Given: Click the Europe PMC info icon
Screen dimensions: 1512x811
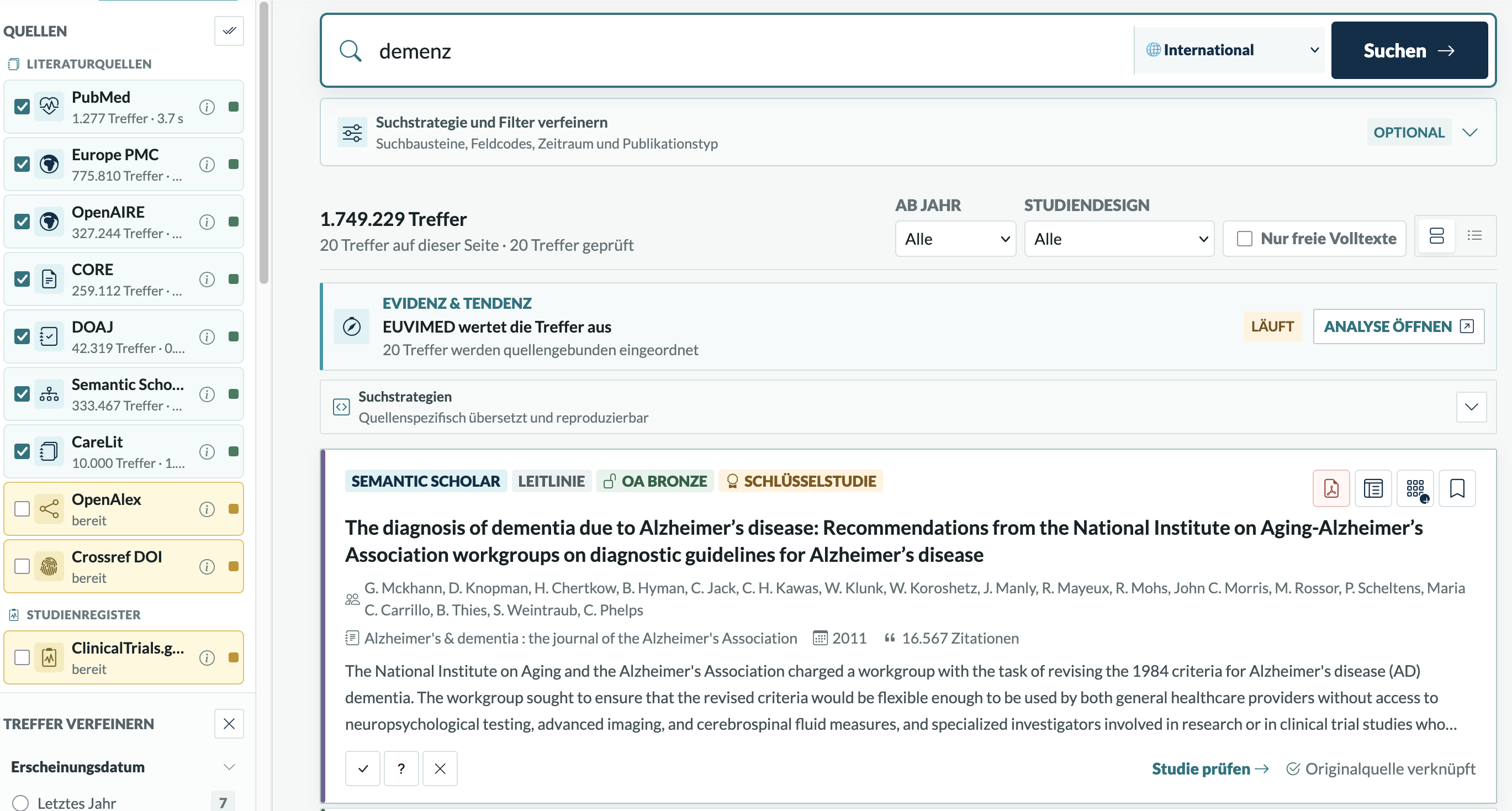Looking at the screenshot, I should 207,165.
